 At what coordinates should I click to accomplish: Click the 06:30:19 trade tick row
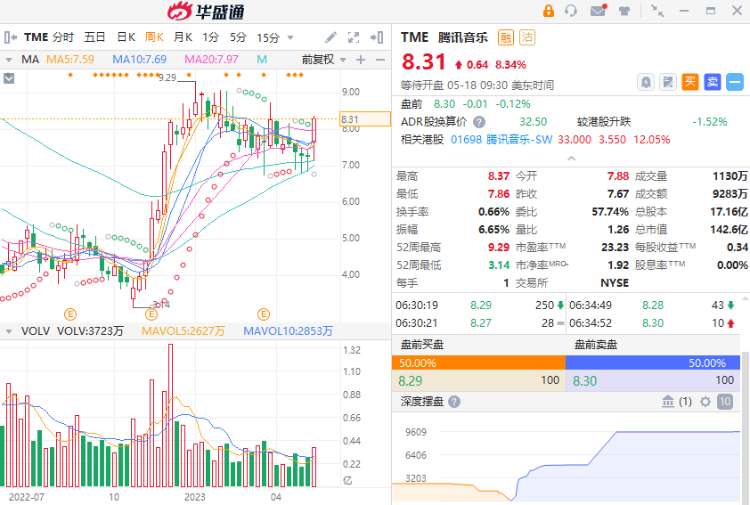tap(480, 305)
